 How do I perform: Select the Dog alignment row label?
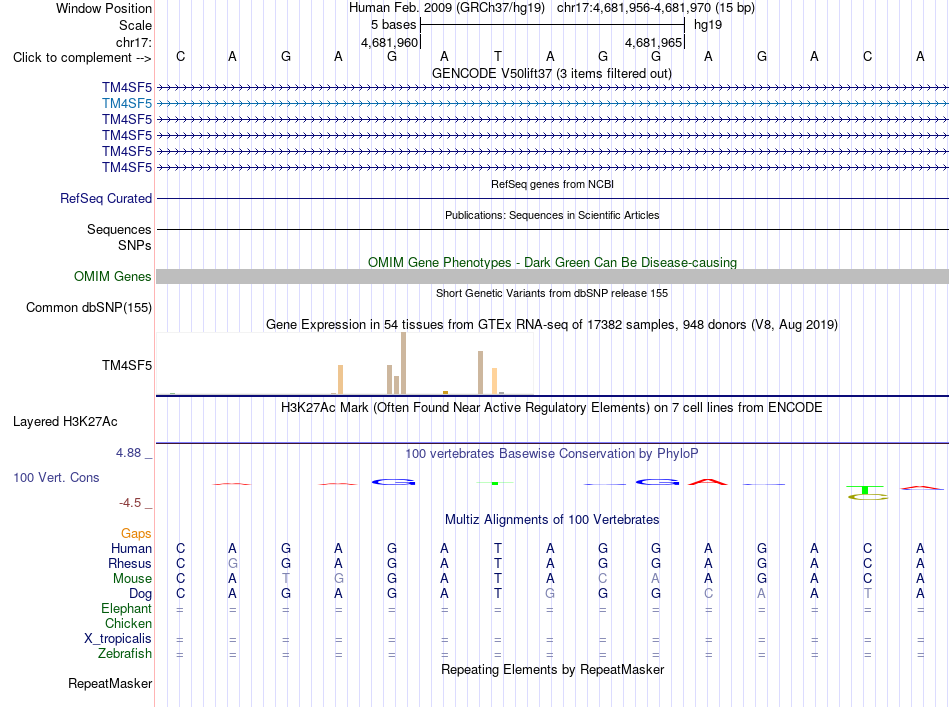[140, 594]
